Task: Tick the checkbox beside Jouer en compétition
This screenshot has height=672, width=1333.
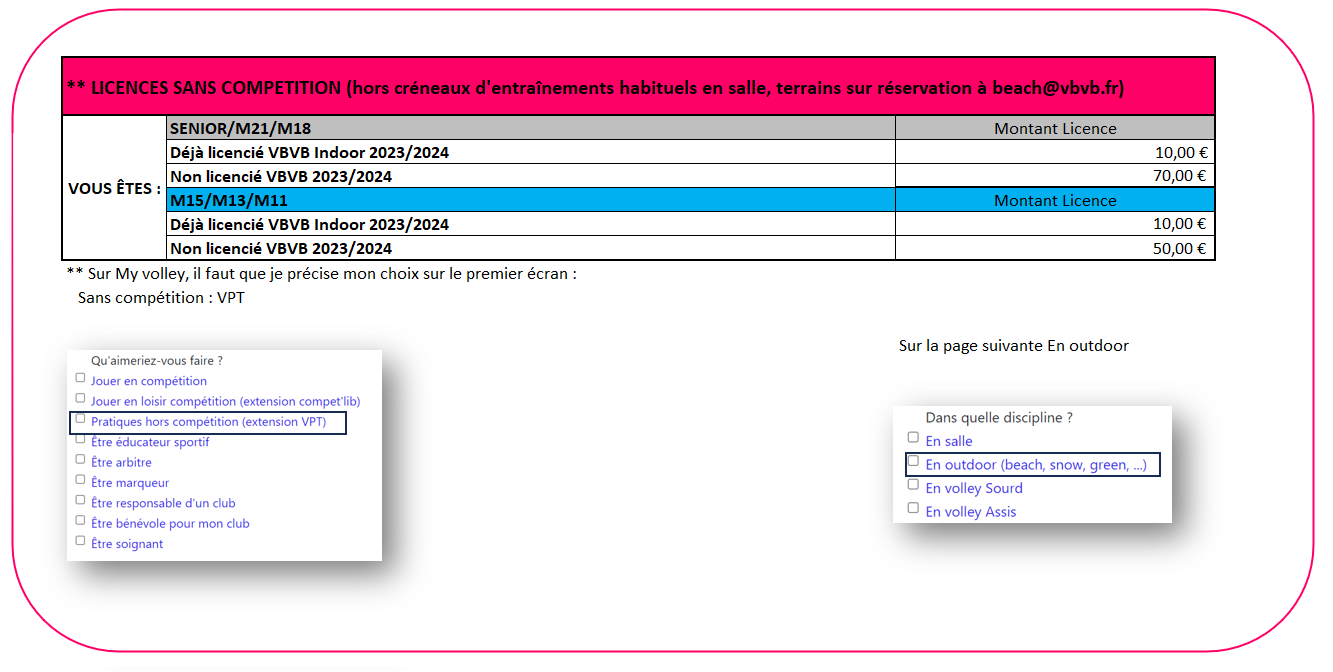Action: click(x=80, y=378)
